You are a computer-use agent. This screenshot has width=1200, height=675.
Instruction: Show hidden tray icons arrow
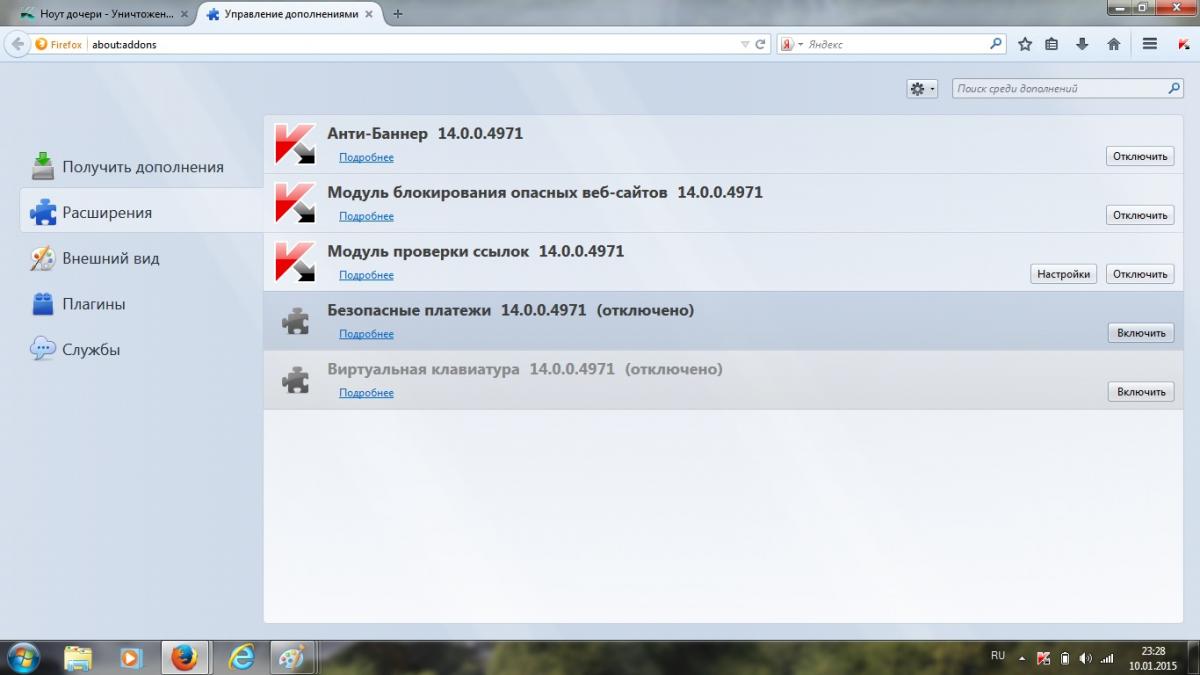coord(1022,659)
